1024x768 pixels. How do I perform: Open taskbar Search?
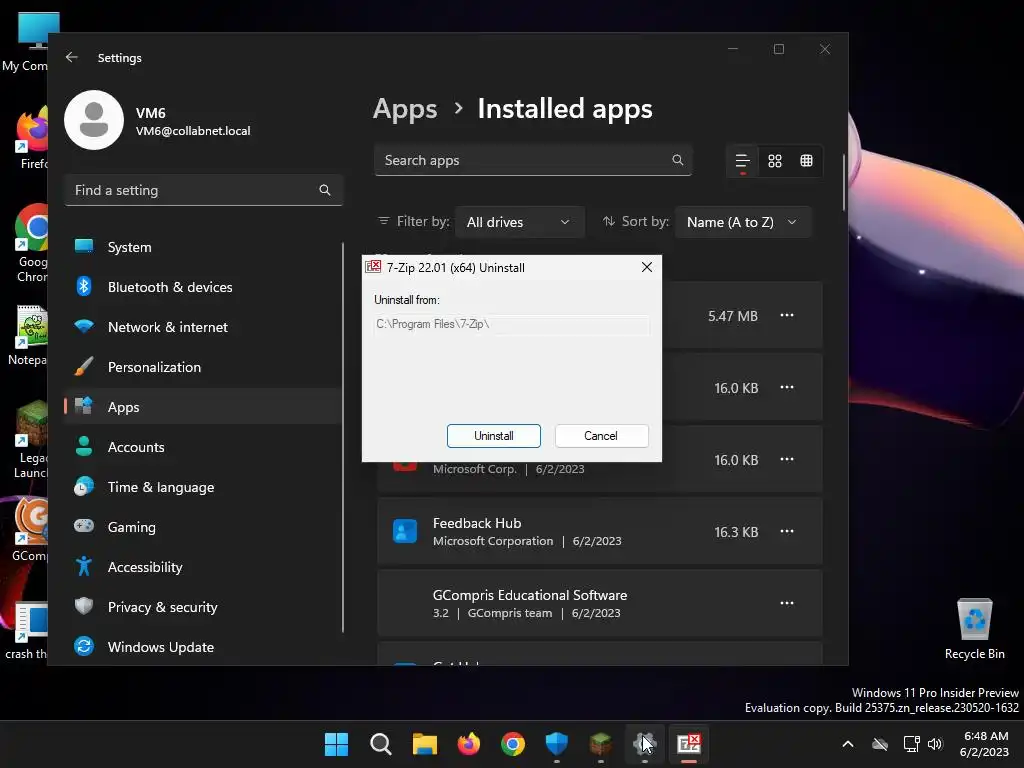(381, 744)
